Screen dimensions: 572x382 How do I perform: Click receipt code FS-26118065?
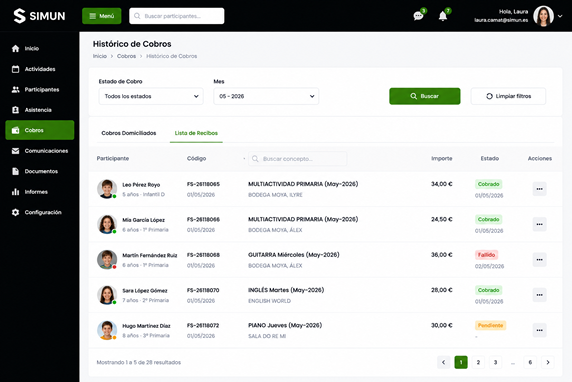203,184
